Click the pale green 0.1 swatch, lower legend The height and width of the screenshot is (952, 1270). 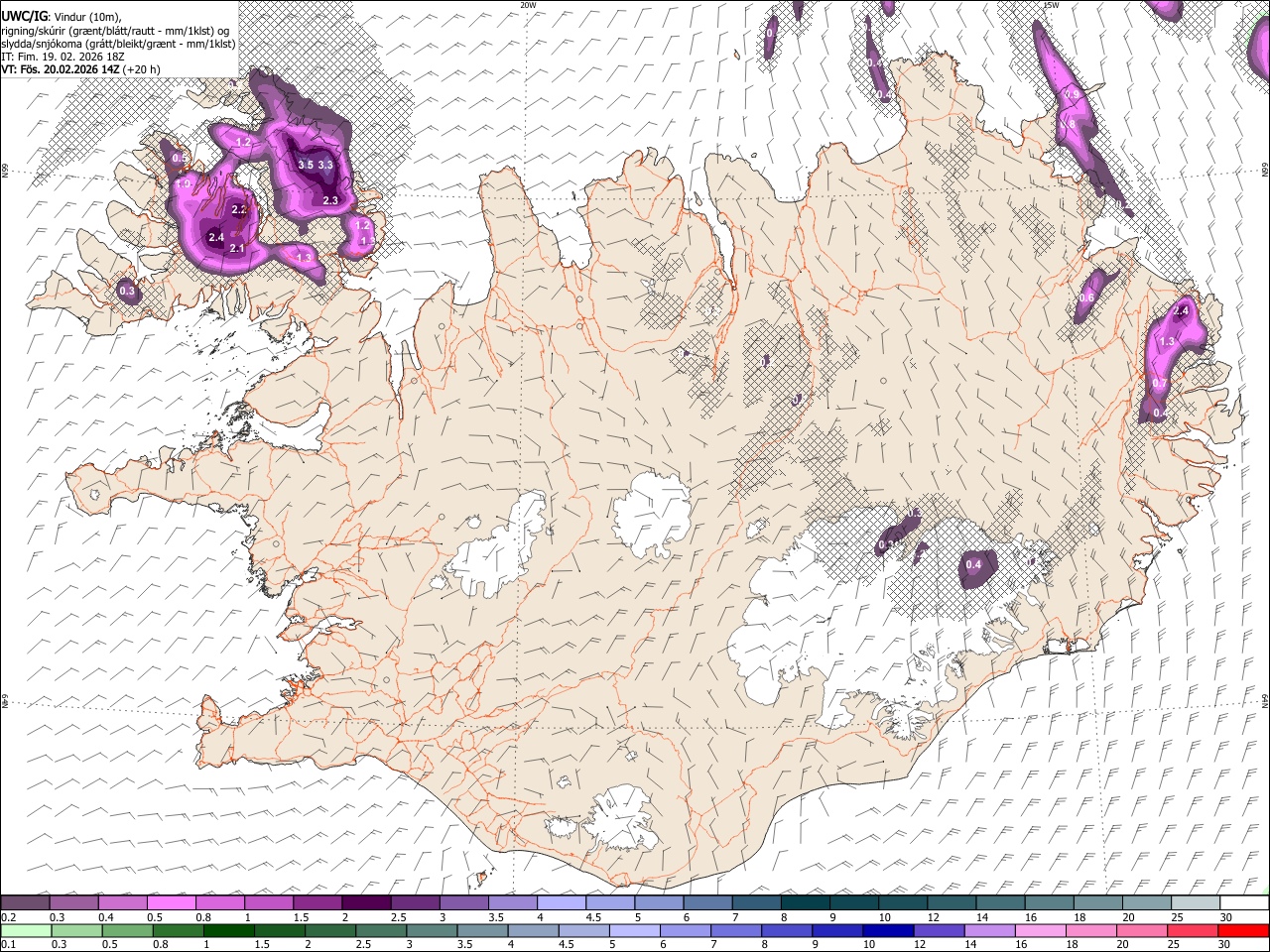pos(26,930)
